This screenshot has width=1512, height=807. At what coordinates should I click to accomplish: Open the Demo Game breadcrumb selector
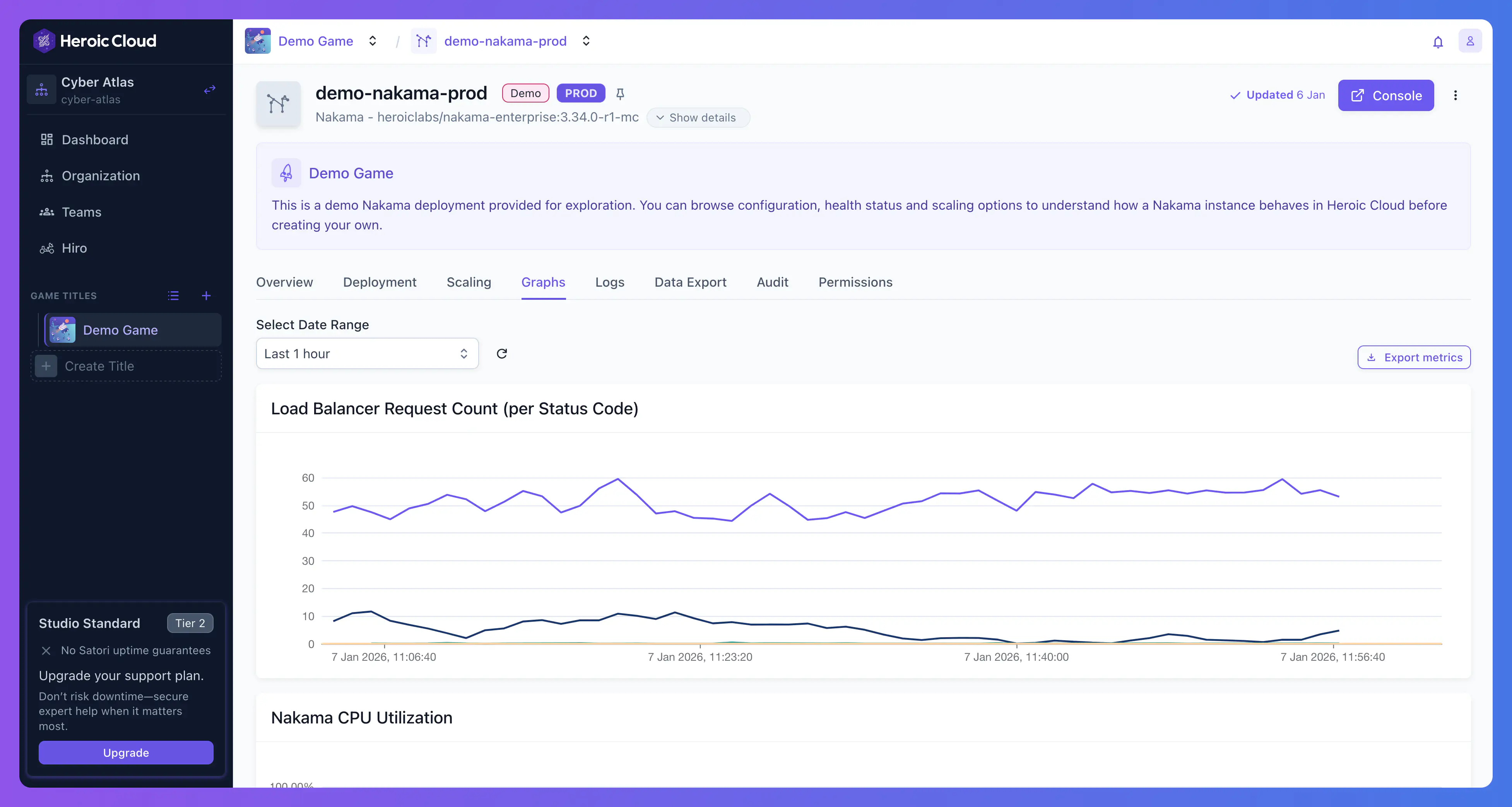(372, 41)
